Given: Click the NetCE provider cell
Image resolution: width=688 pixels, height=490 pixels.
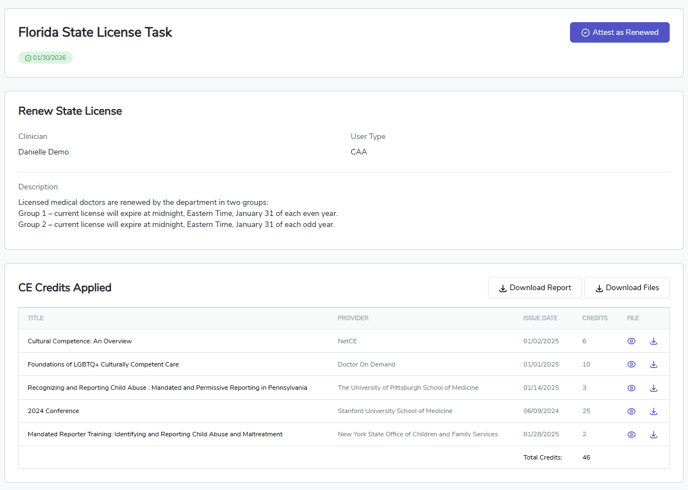Looking at the screenshot, I should coord(347,341).
